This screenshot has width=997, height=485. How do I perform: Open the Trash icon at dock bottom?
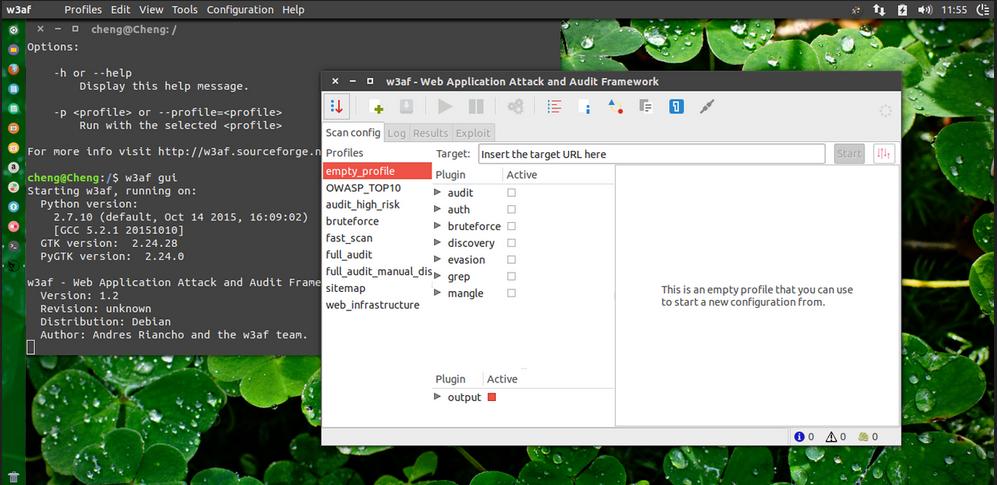click(13, 477)
